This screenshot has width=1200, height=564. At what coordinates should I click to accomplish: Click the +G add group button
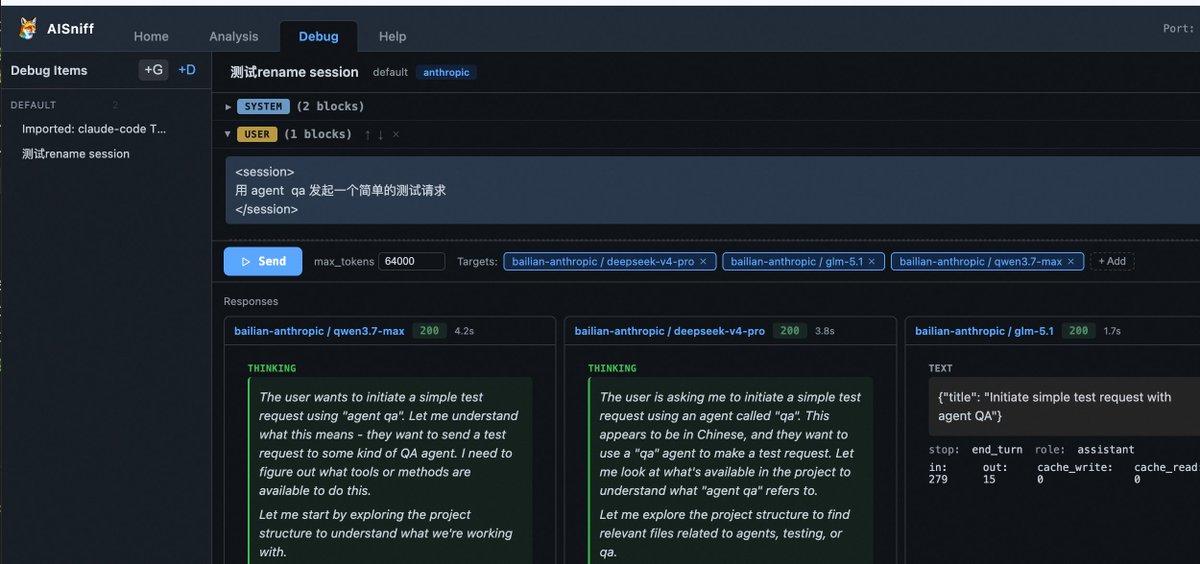pyautogui.click(x=153, y=70)
